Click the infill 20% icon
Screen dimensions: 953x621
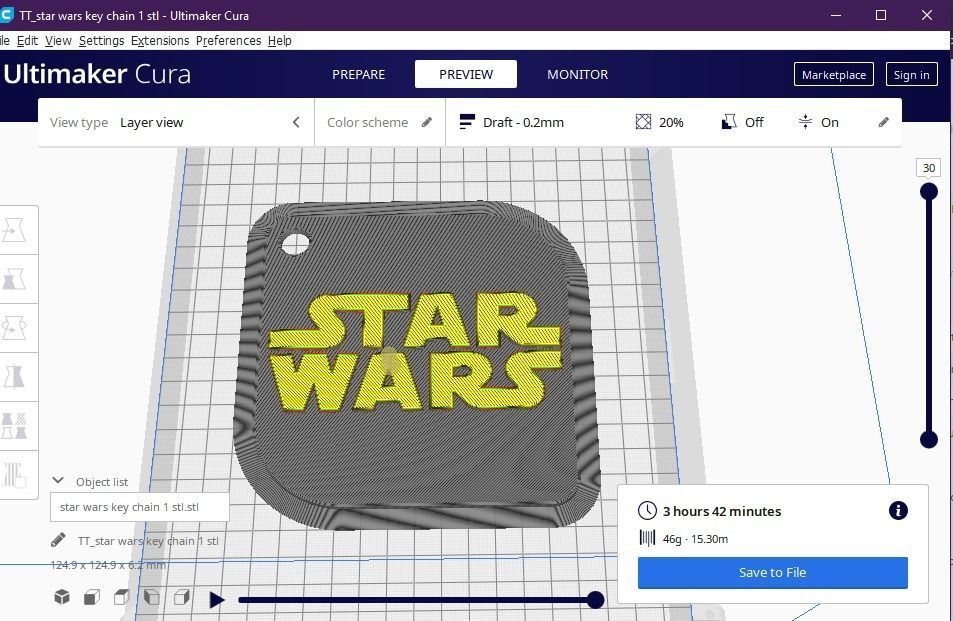tap(643, 122)
